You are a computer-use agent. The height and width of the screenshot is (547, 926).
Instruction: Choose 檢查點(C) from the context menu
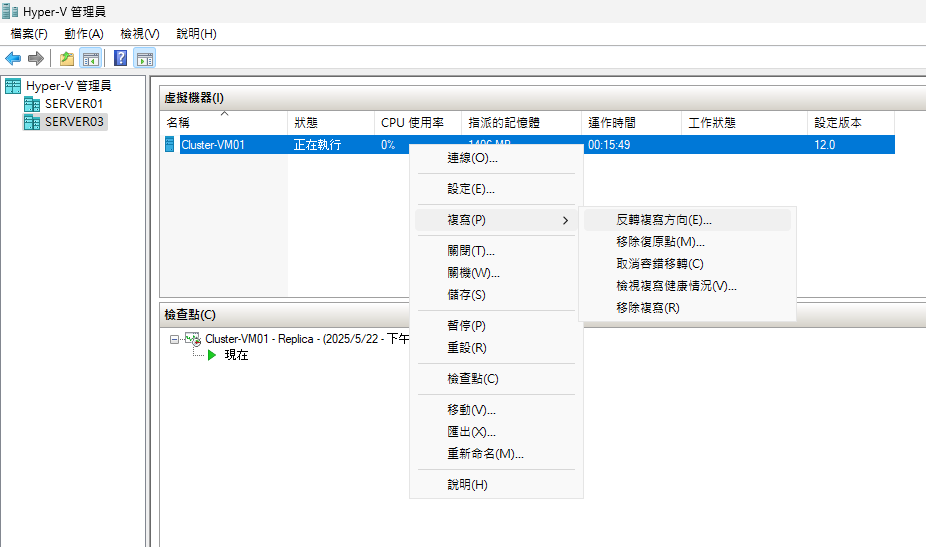pos(472,379)
